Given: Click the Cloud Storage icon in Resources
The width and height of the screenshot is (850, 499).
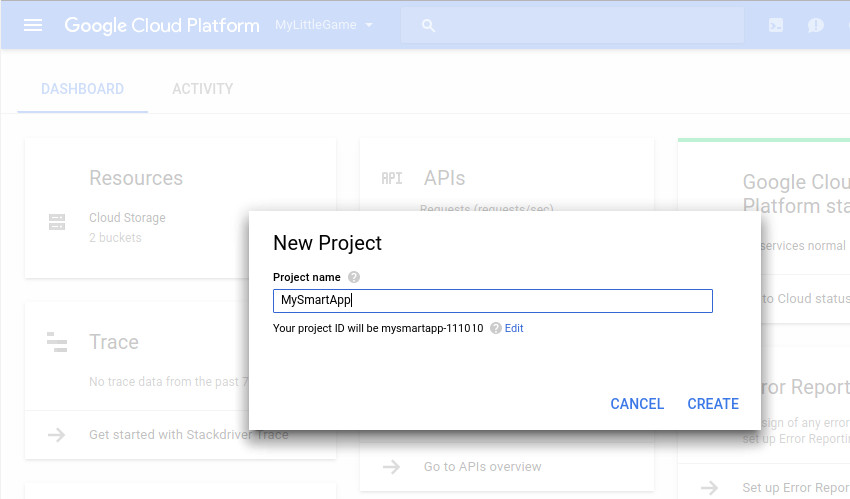Looking at the screenshot, I should pos(57,222).
